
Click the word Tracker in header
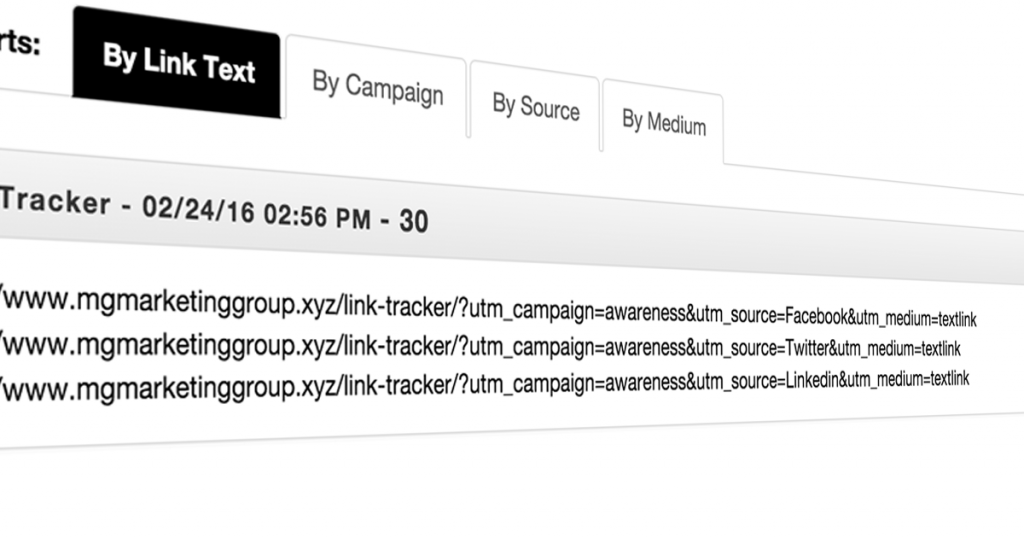pyautogui.click(x=55, y=201)
